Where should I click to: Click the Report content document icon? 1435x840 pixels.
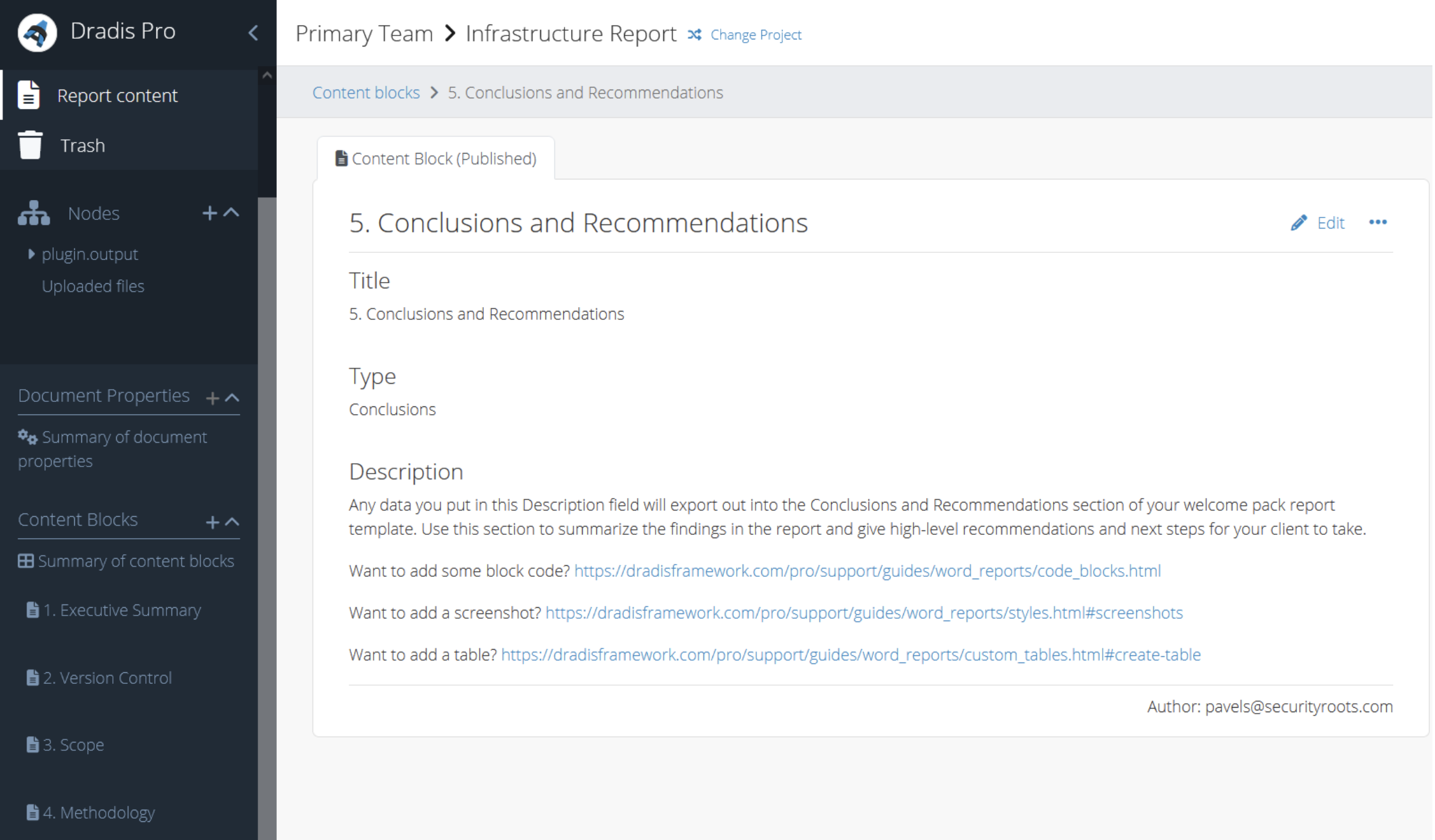[x=29, y=95]
